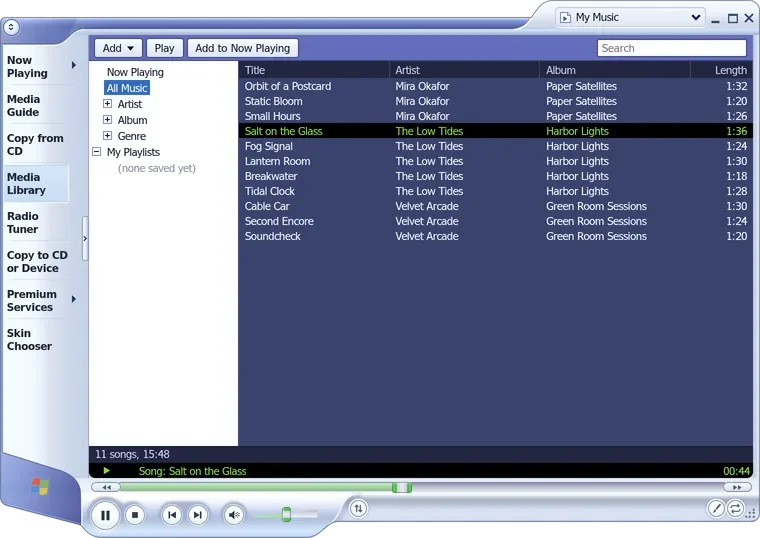Click Velvet Arcade in the Soundcheck row
The width and height of the screenshot is (760, 538).
point(427,237)
